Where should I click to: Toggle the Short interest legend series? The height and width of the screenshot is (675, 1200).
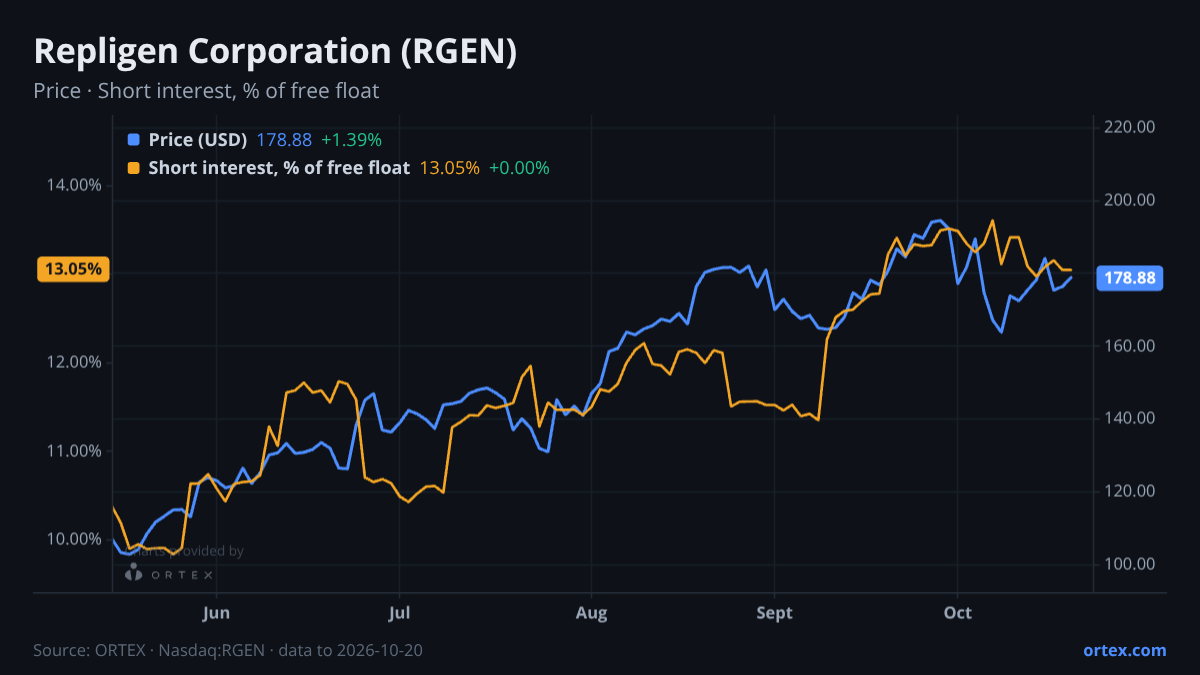[279, 168]
